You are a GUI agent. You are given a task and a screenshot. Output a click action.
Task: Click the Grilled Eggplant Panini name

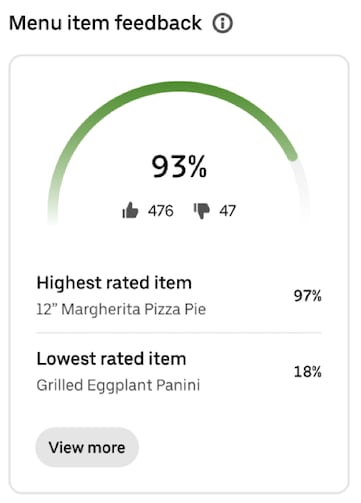click(118, 385)
